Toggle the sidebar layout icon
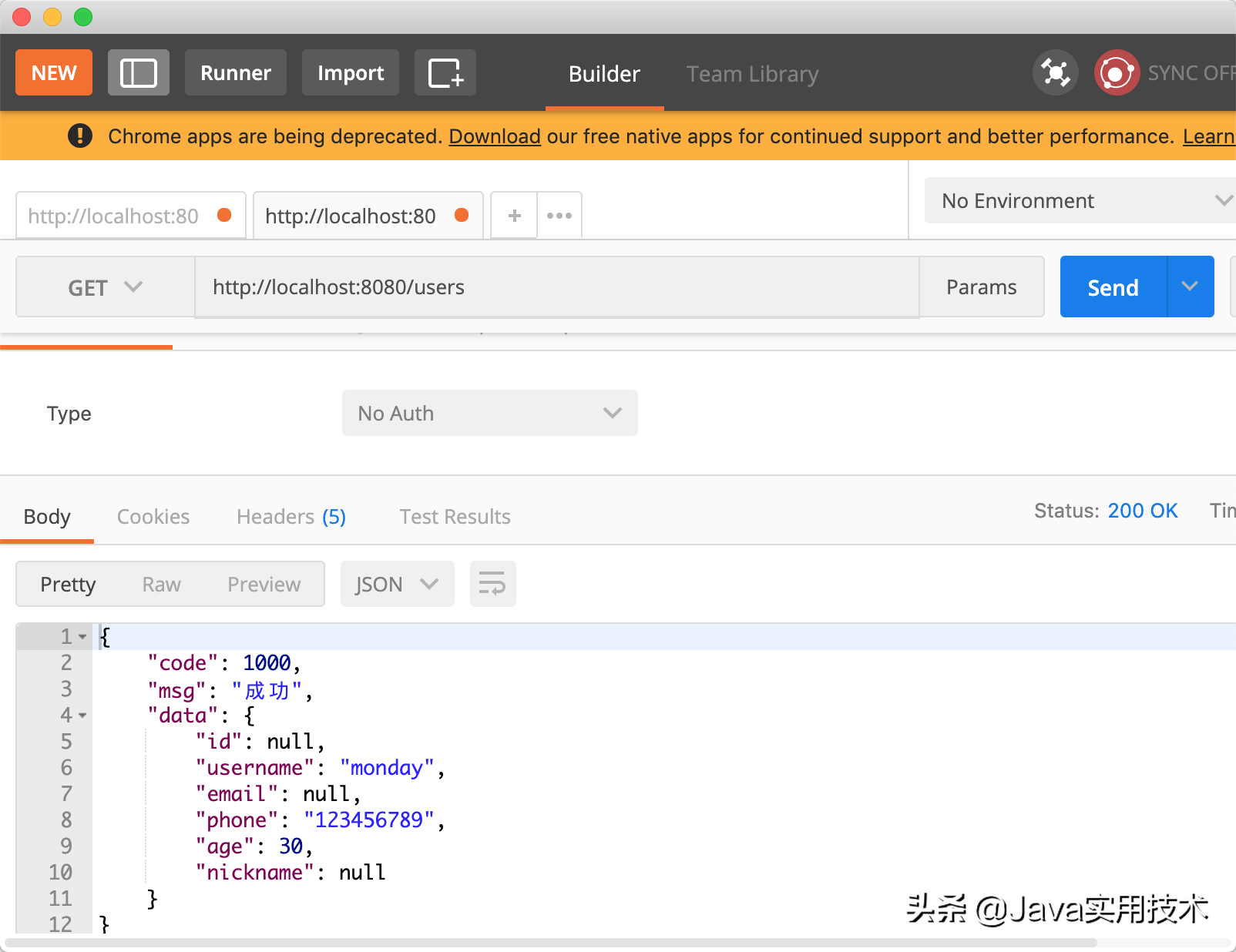 coord(139,73)
